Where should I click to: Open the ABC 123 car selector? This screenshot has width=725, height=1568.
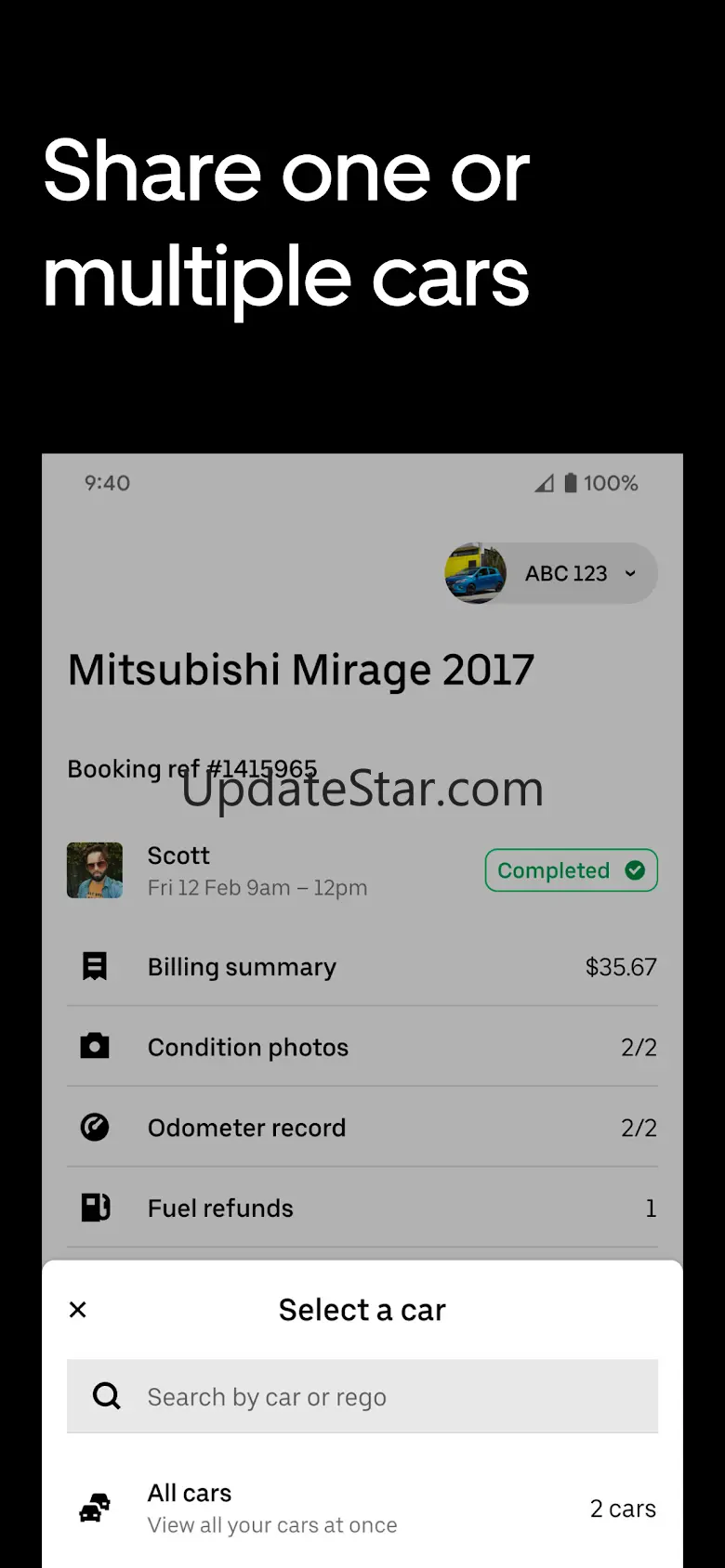click(x=551, y=573)
